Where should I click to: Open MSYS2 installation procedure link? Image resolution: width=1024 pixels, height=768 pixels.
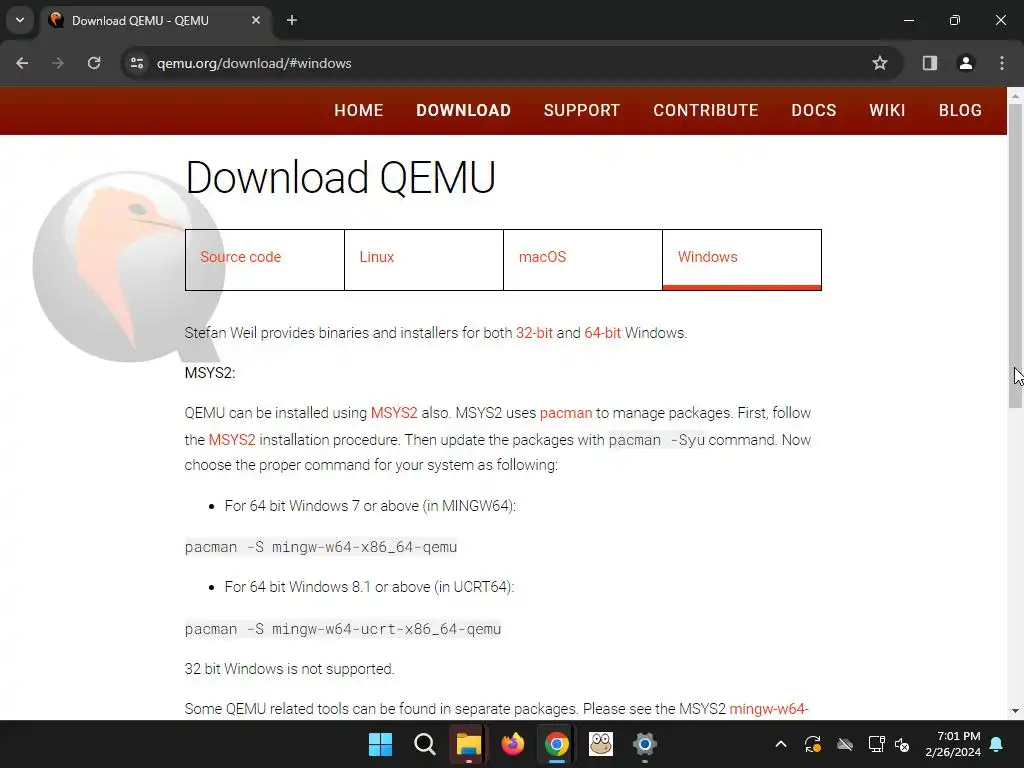[232, 440]
